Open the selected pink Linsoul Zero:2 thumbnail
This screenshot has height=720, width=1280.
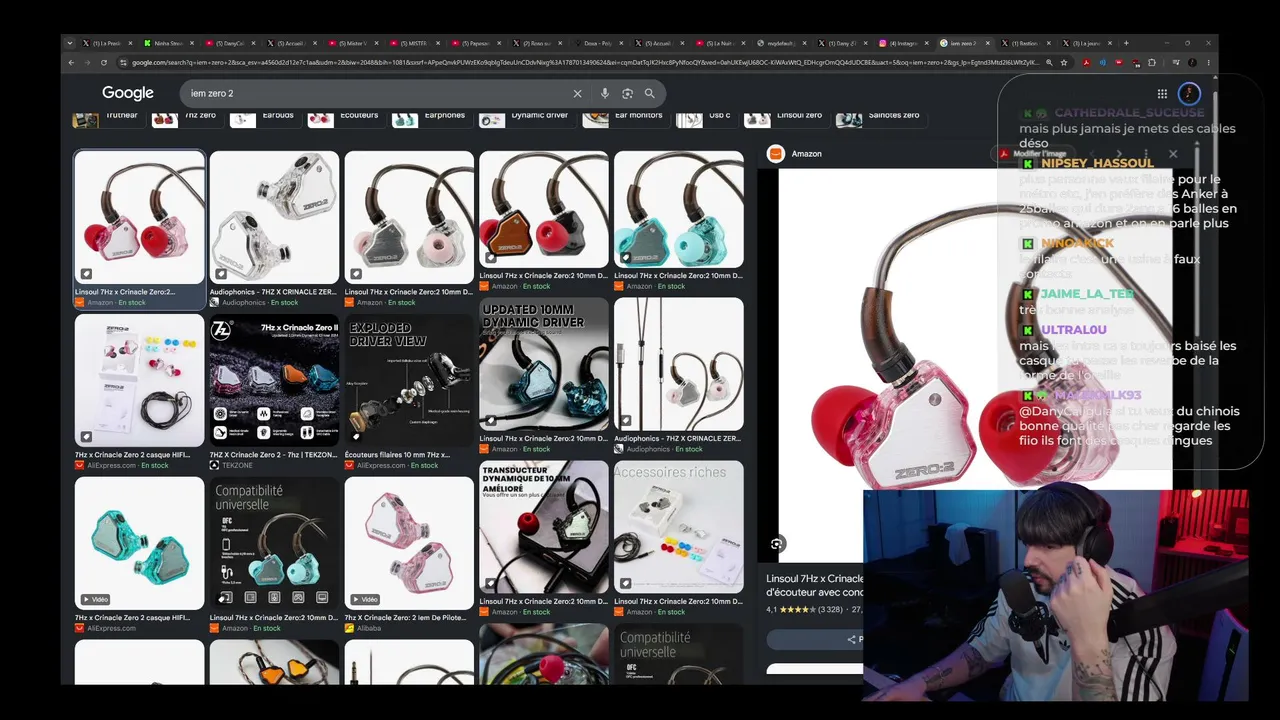click(140, 217)
